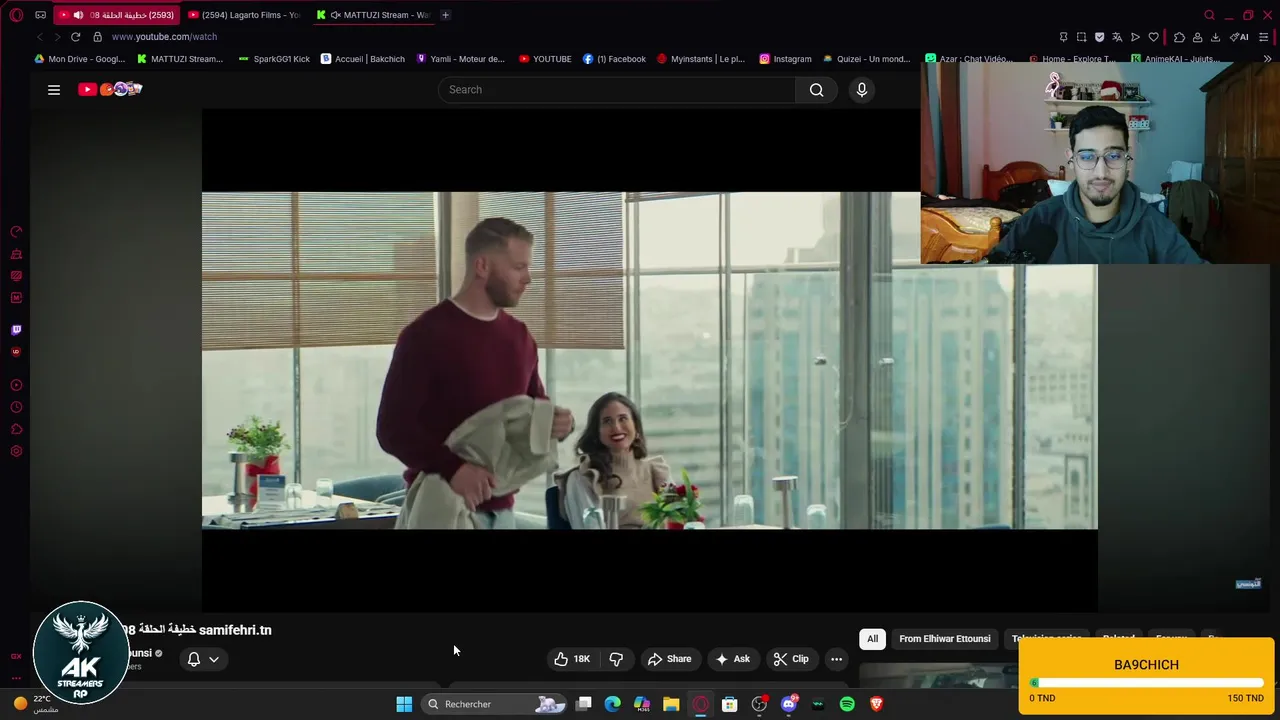The height and width of the screenshot is (720, 1280).
Task: Open Twitch in Opera sidebar
Action: [16, 330]
